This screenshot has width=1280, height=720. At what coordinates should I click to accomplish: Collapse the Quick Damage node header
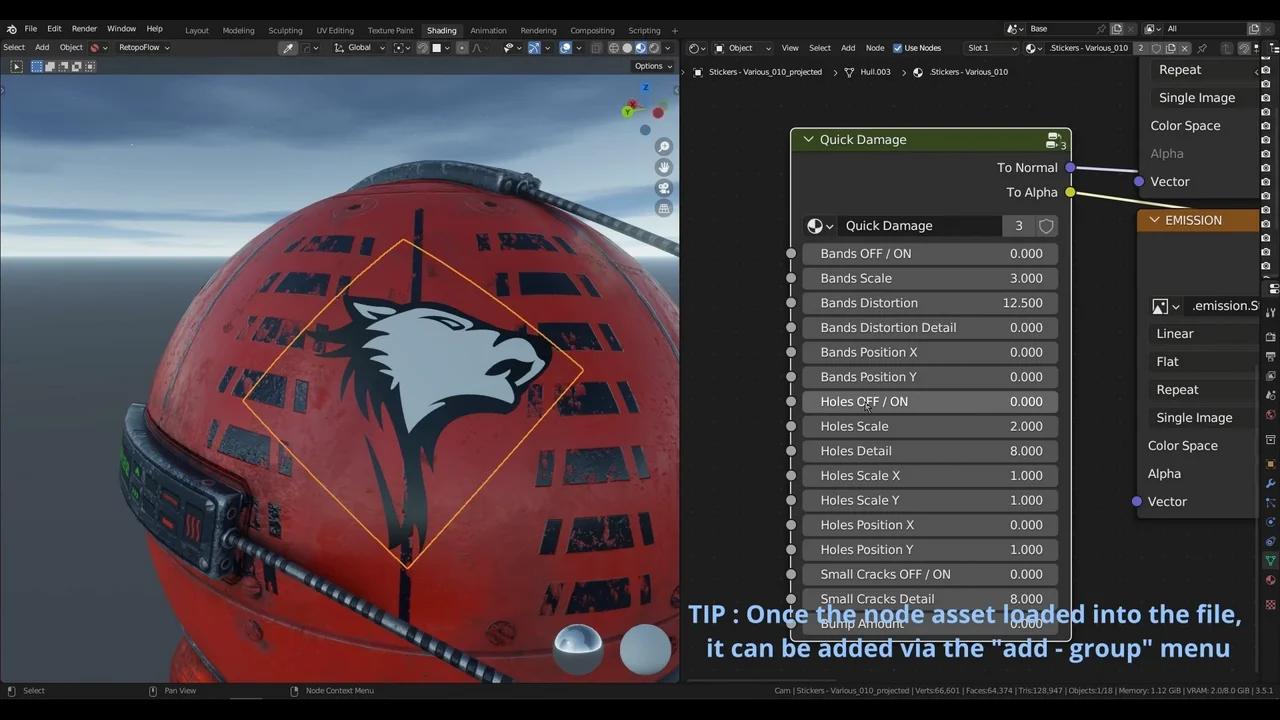click(808, 139)
